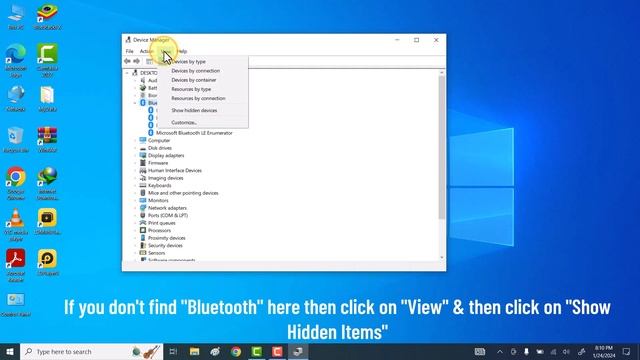Image resolution: width=640 pixels, height=360 pixels.
Task: Expand the Display adapters tree node
Action: coord(135,156)
